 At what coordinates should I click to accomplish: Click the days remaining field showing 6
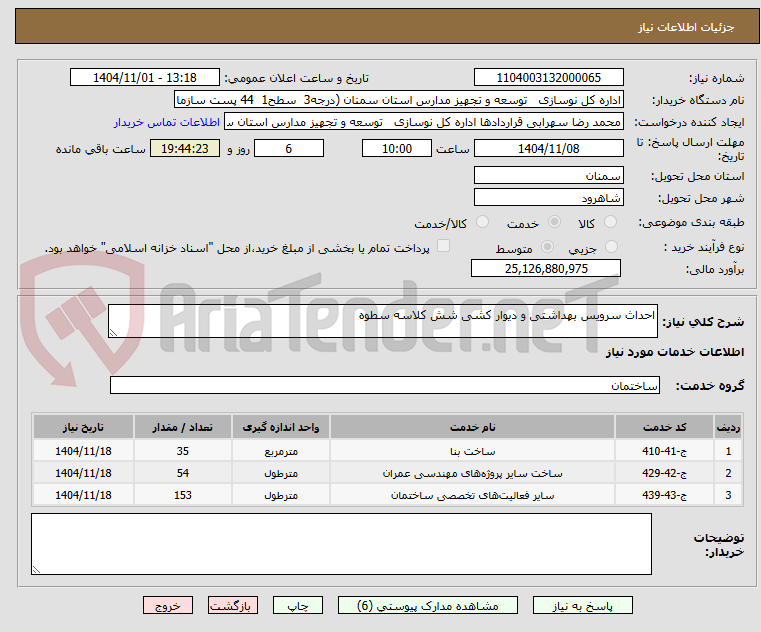[289, 149]
